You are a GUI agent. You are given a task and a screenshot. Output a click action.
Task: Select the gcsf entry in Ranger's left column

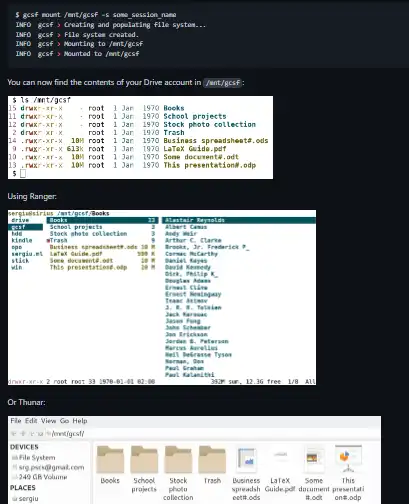25,227
